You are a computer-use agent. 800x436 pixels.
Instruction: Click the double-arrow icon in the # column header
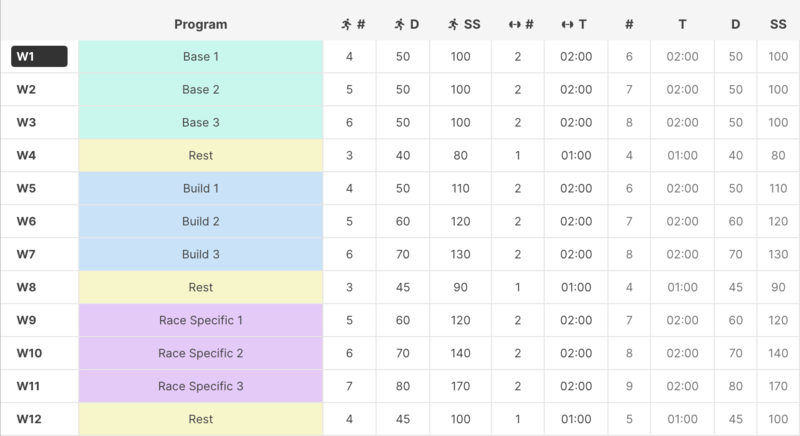pos(514,24)
